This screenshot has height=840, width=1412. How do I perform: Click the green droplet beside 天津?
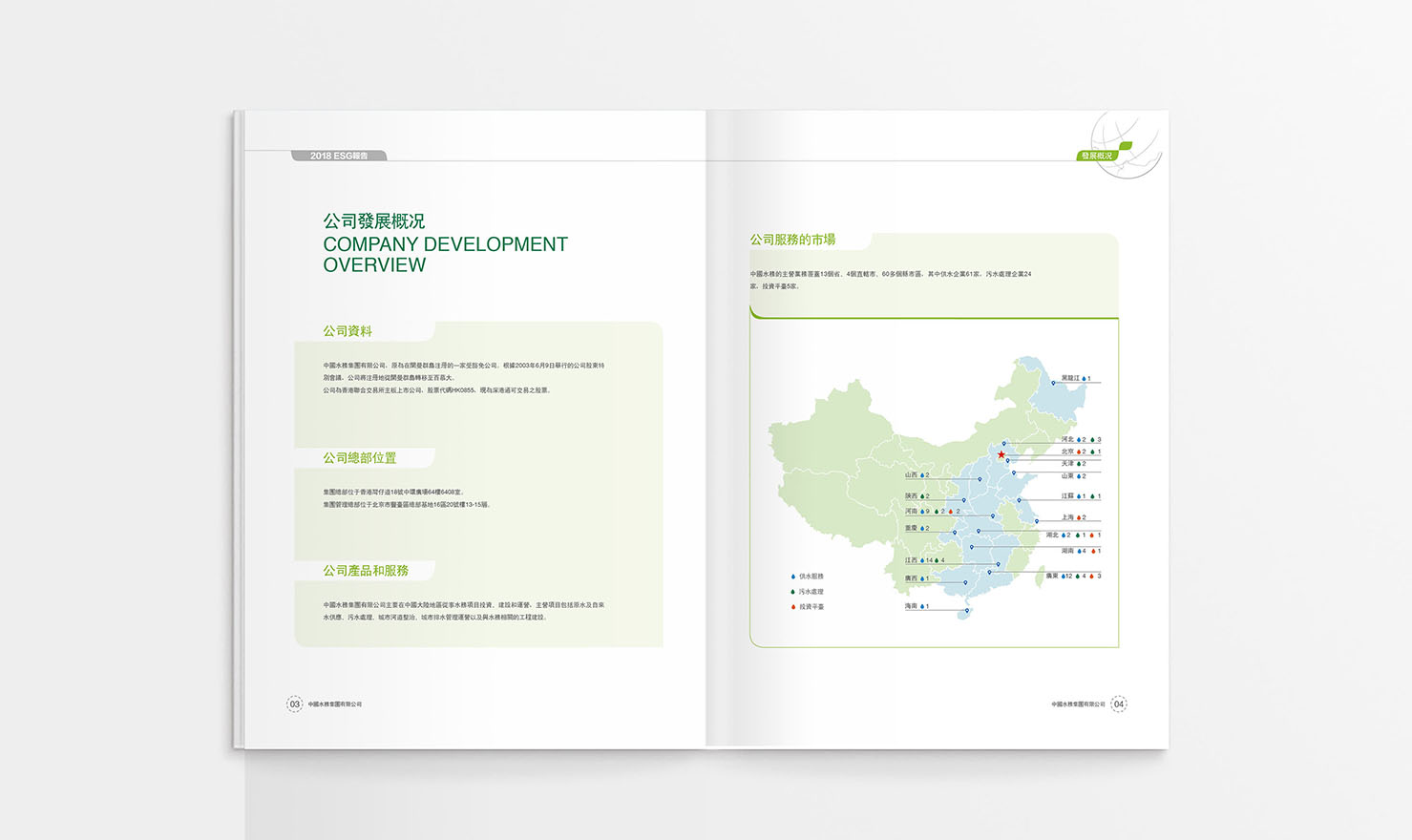(x=1079, y=464)
